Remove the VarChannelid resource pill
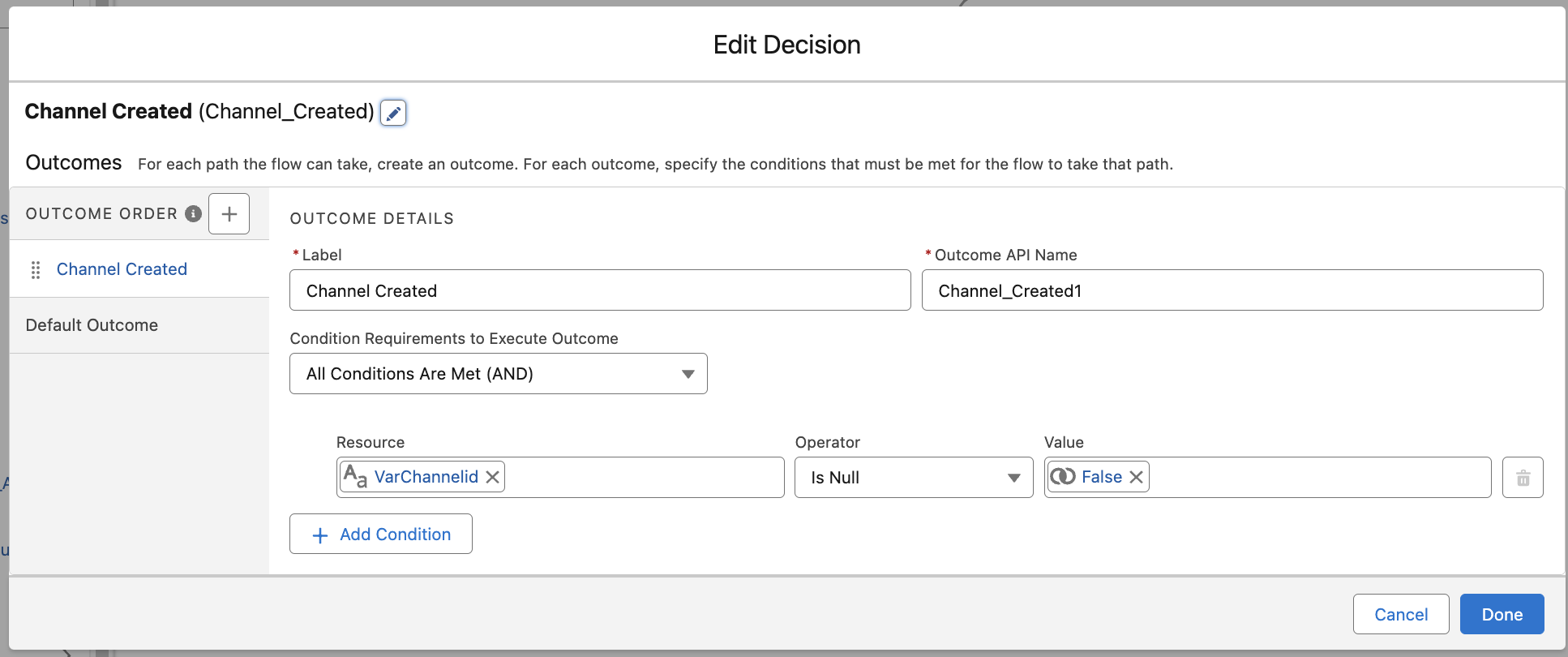Viewport: 1568px width, 657px height. click(x=492, y=477)
